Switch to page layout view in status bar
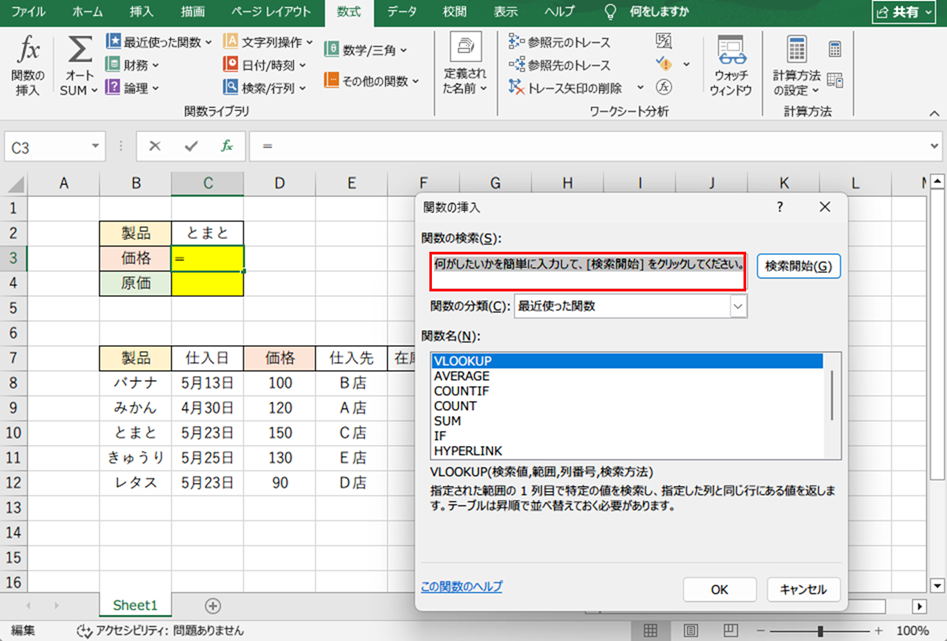This screenshot has height=641, width=947. 689,631
